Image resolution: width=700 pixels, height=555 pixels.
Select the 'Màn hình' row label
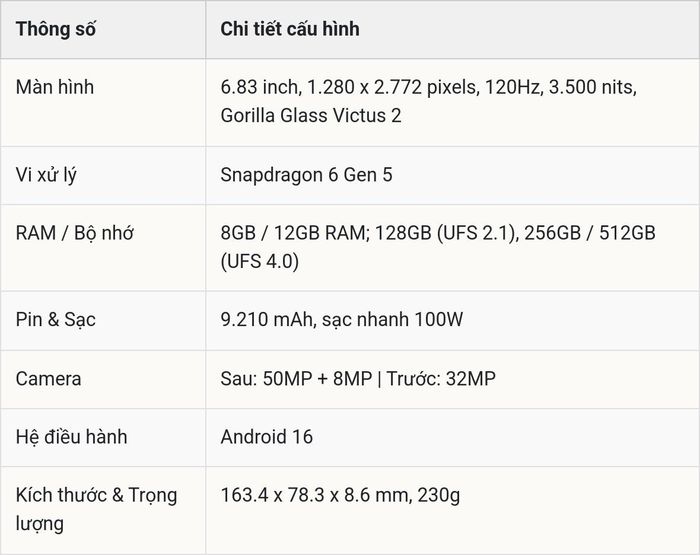(54, 87)
